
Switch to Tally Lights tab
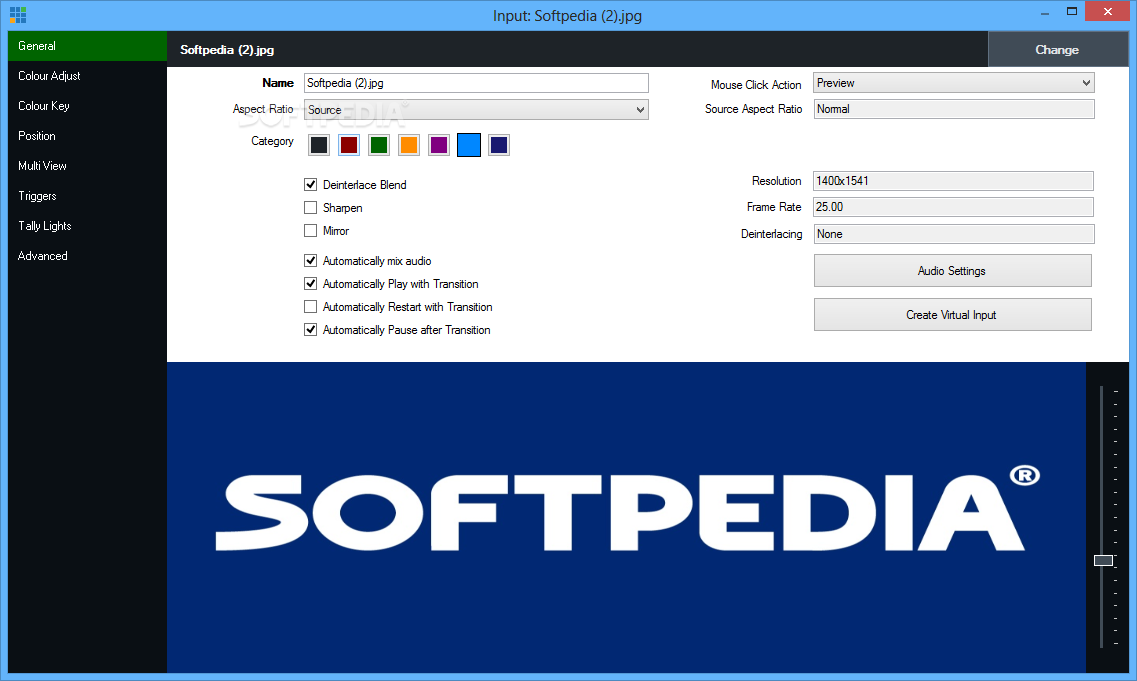point(87,226)
